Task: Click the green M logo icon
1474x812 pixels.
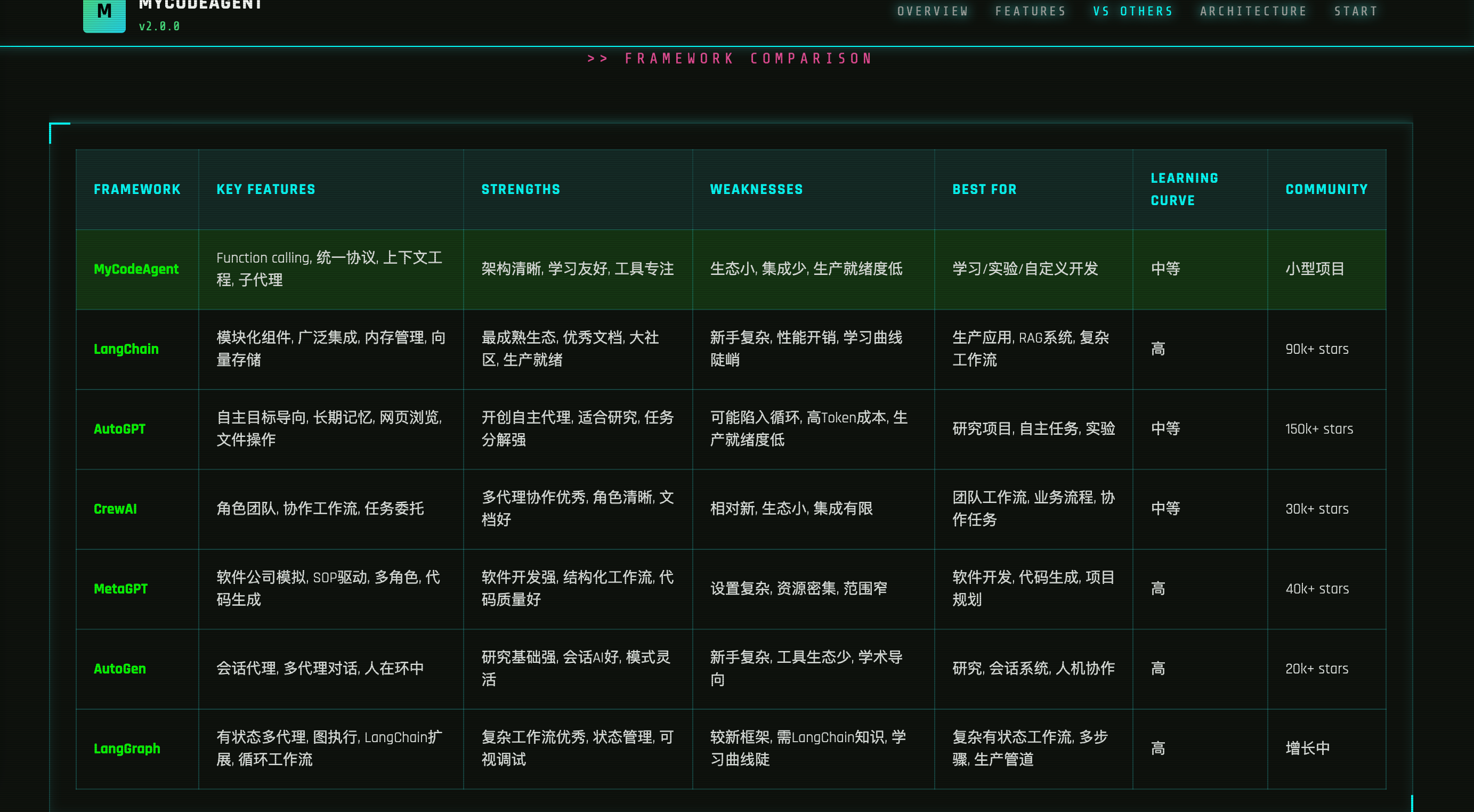Action: tap(104, 14)
